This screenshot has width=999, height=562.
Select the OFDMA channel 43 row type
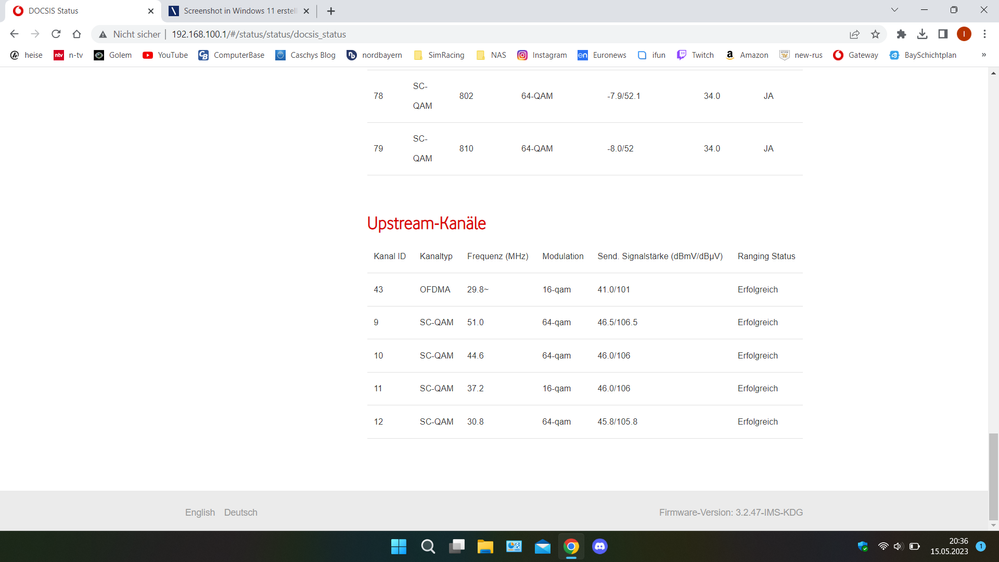(x=435, y=289)
